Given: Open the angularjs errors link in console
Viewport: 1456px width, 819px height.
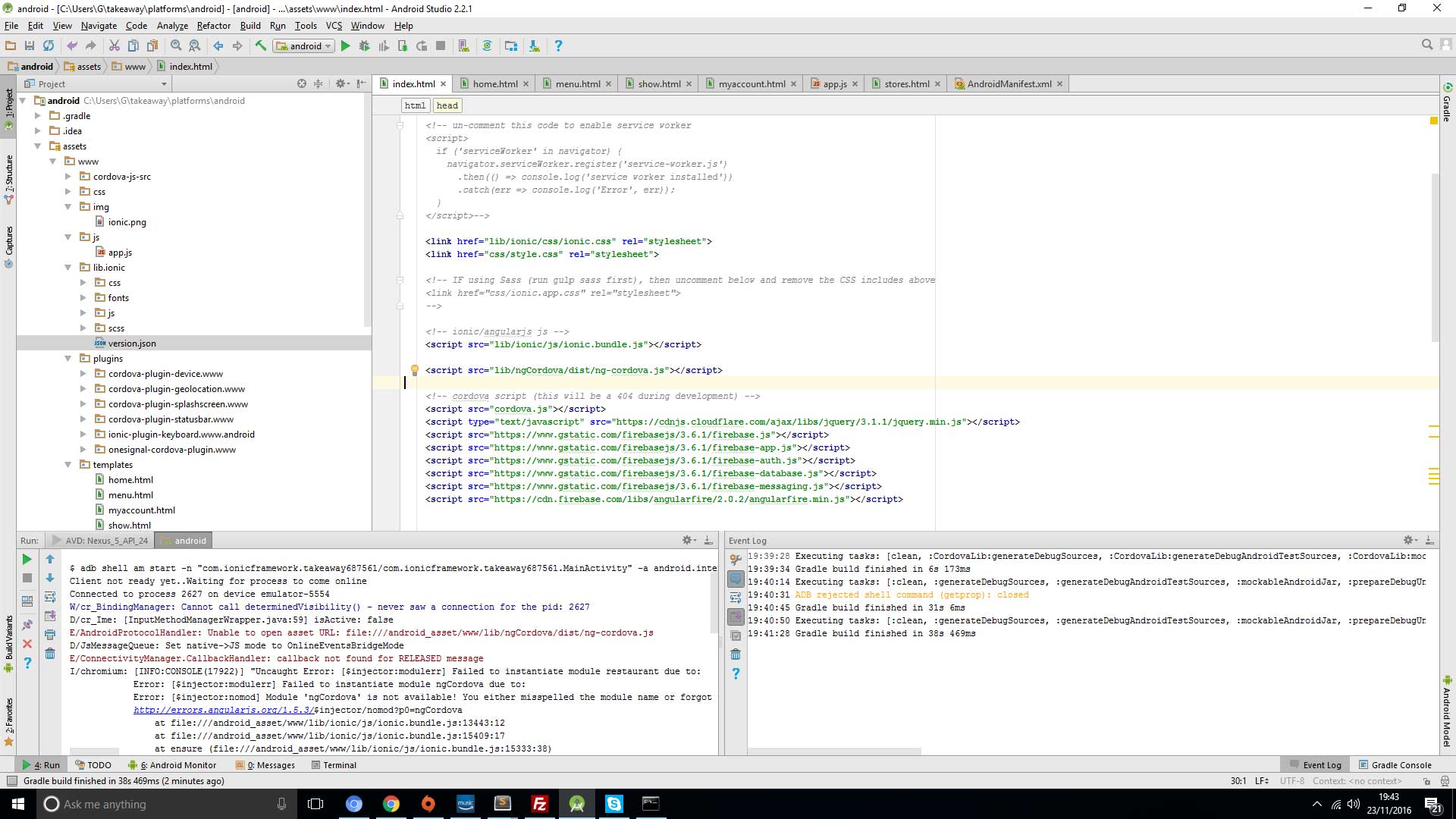Looking at the screenshot, I should click(x=223, y=711).
